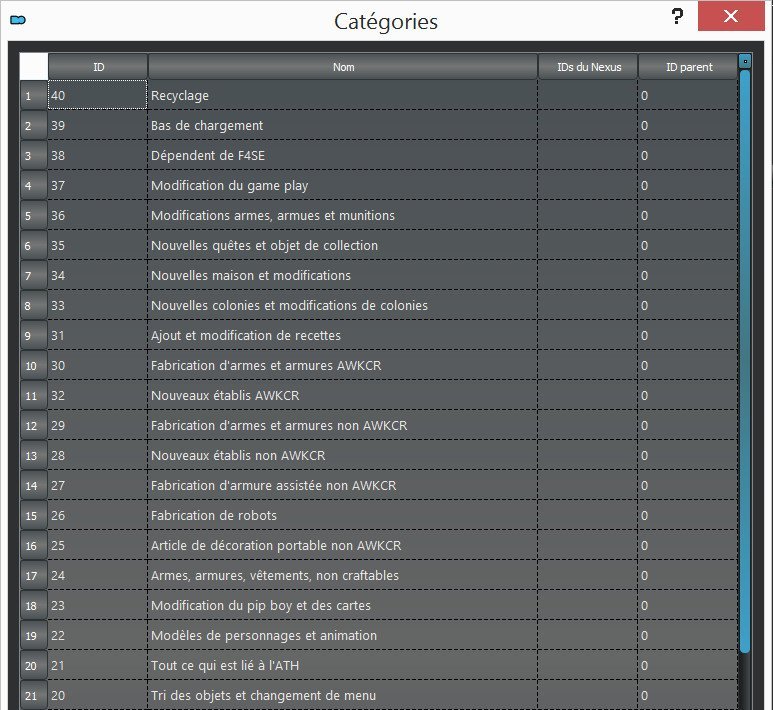
Task: Click the app icon in title bar
Action: click(x=17, y=19)
